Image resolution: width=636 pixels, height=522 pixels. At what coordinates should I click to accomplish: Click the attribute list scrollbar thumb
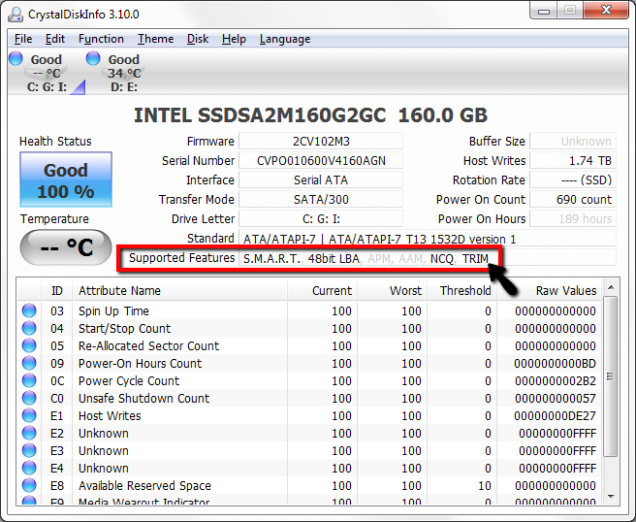pyautogui.click(x=610, y=376)
